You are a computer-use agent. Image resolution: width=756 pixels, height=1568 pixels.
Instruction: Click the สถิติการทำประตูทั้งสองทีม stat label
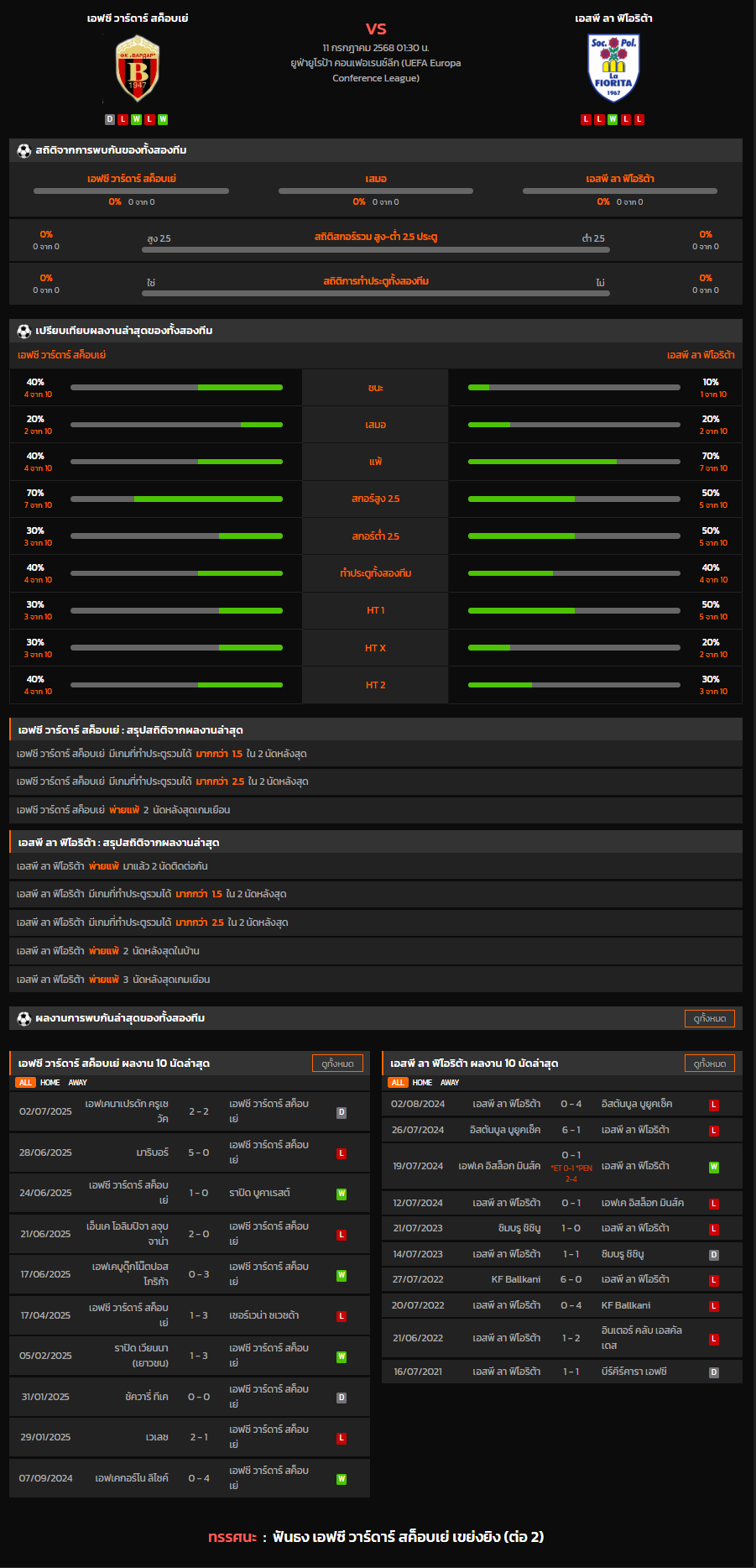pyautogui.click(x=376, y=281)
